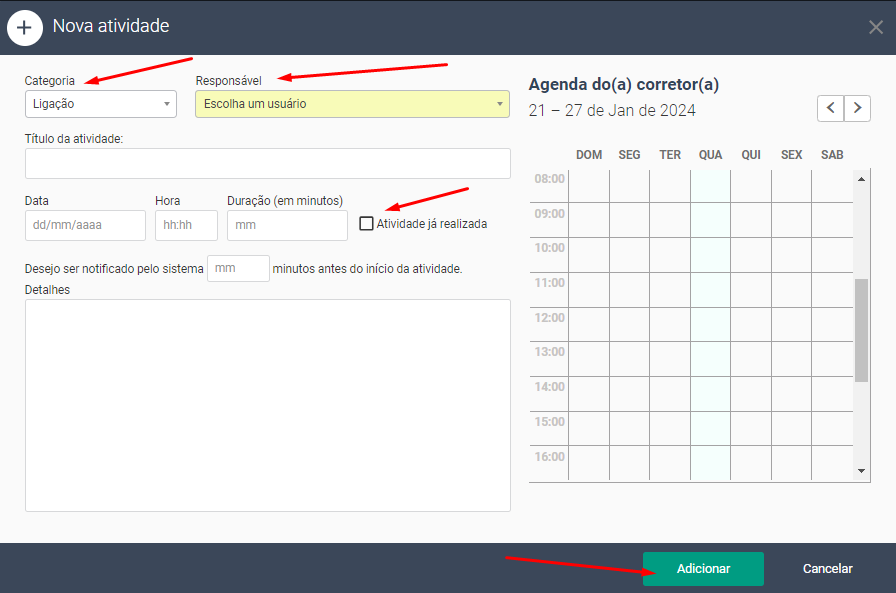The image size is (896, 593).
Task: Close the Nova atividade dialog with X
Action: point(875,27)
